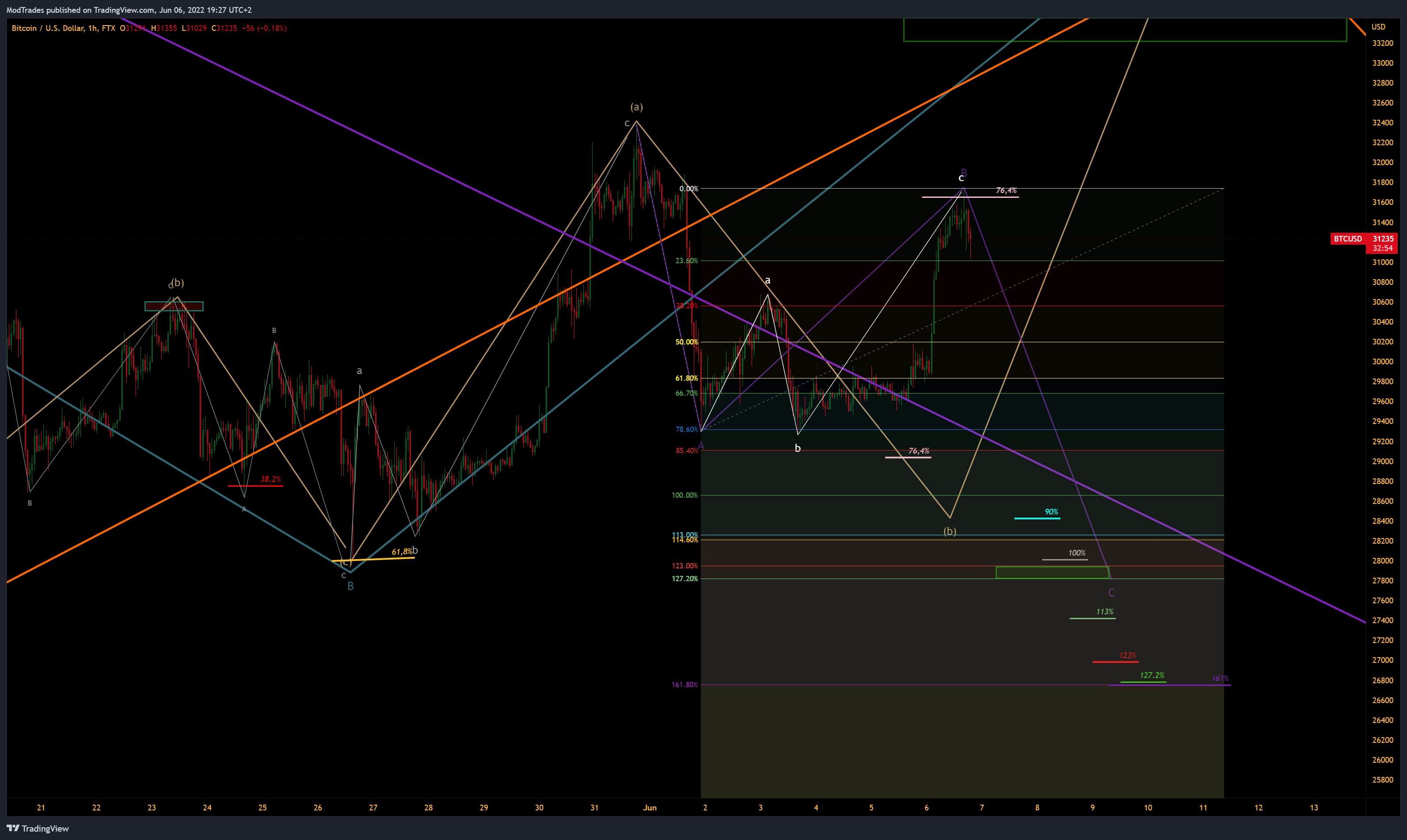Screen dimensions: 1407x840
Task: Select the green target rectangle near 28000
Action: [x=1052, y=572]
